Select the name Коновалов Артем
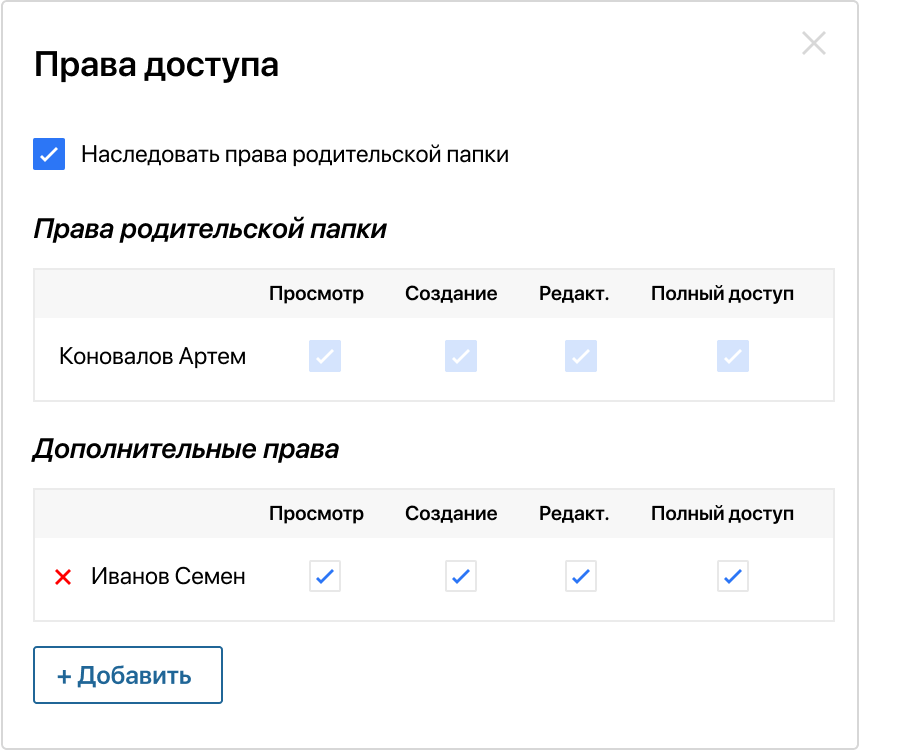The width and height of the screenshot is (904, 750). (152, 356)
